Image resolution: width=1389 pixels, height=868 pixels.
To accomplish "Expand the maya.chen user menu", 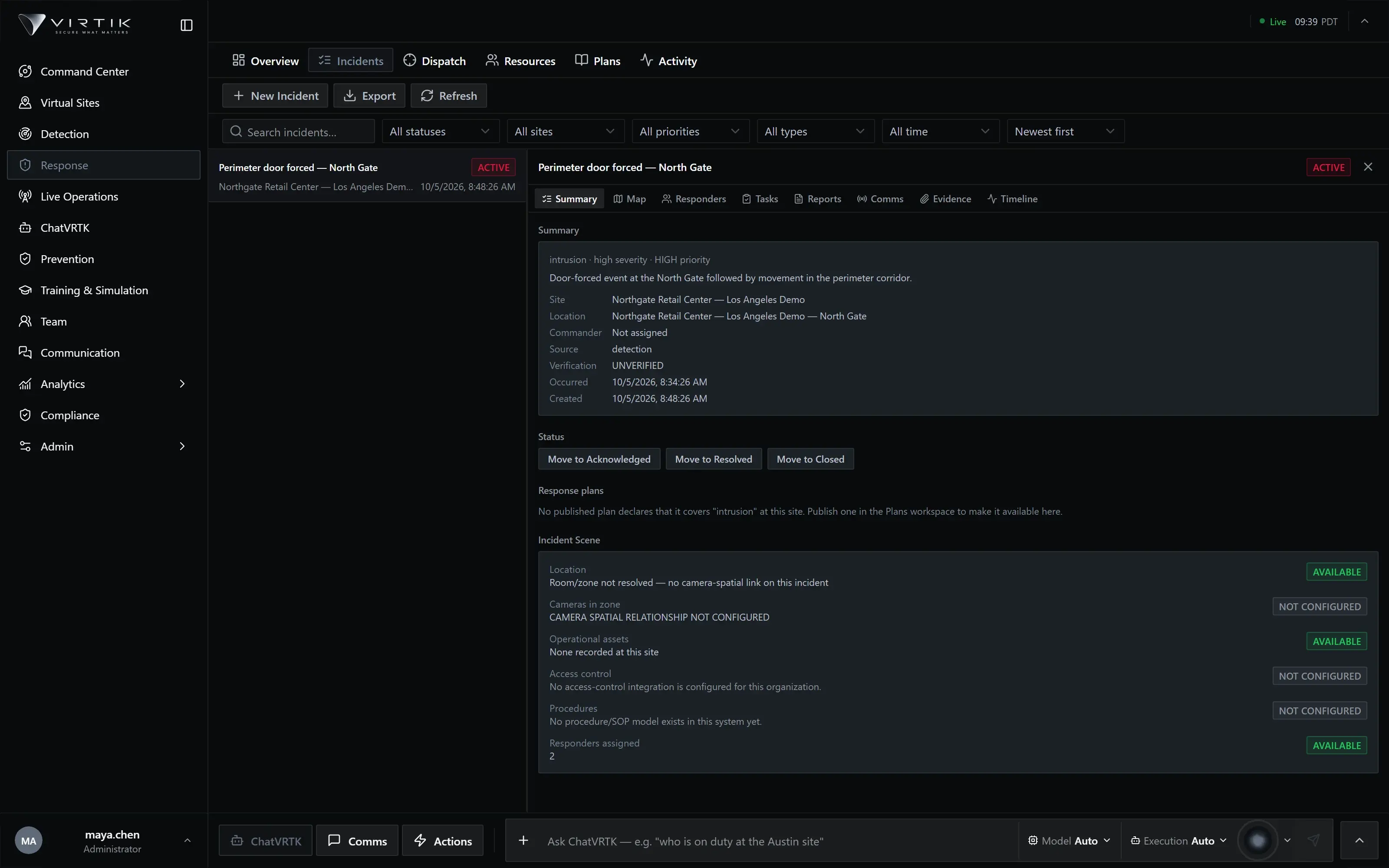I will click(x=104, y=841).
